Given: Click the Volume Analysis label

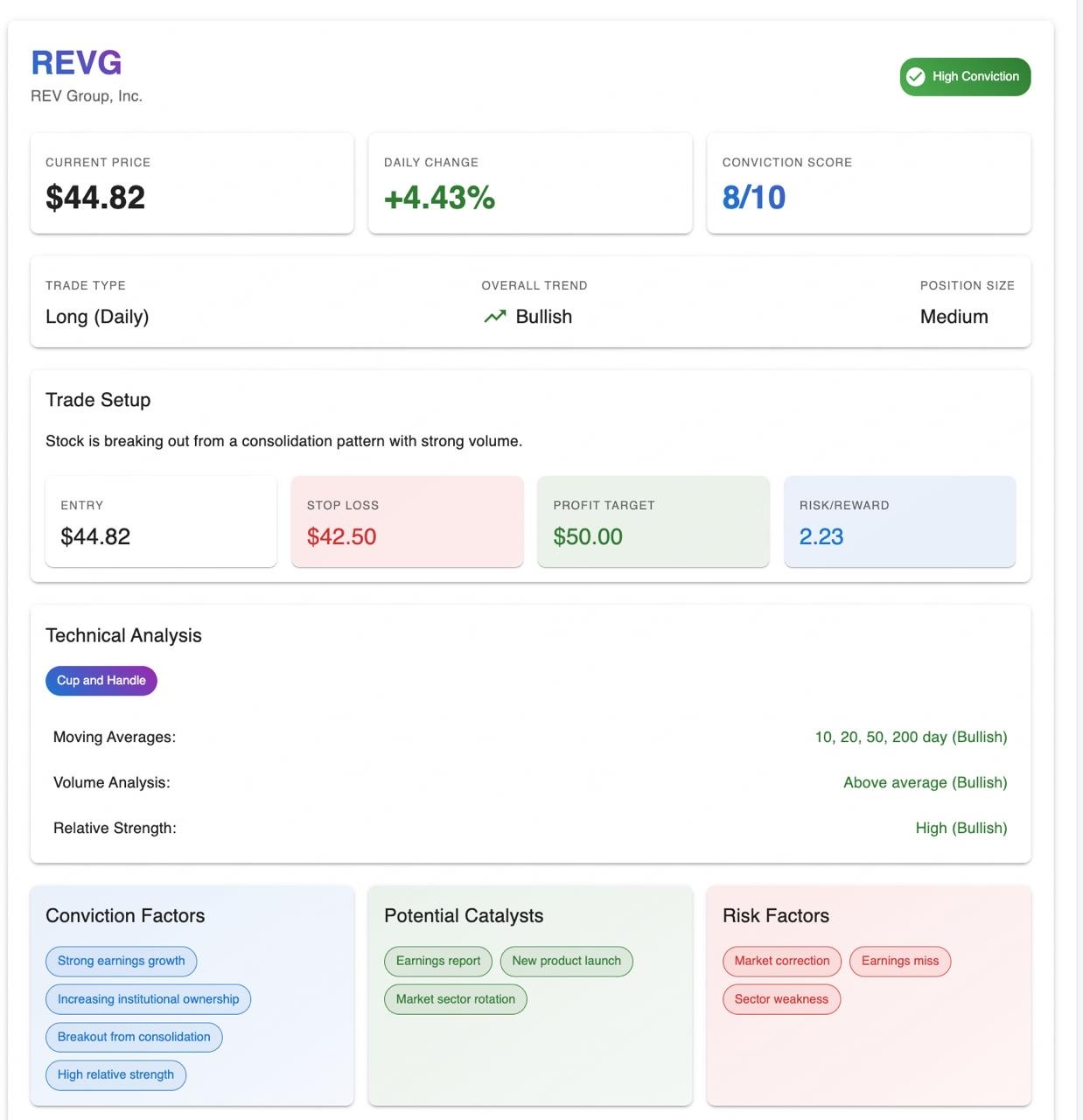Looking at the screenshot, I should point(112,782).
